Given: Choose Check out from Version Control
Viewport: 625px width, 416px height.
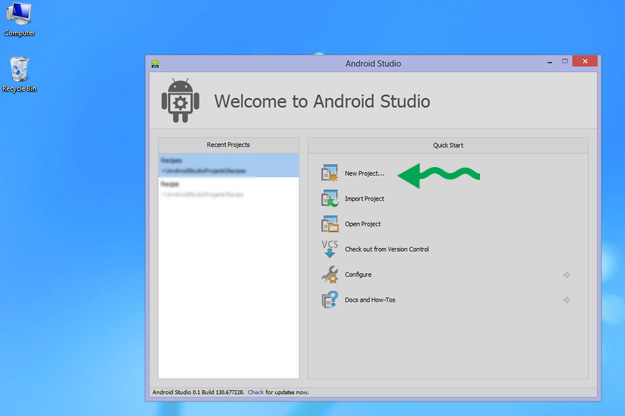Looking at the screenshot, I should (387, 249).
